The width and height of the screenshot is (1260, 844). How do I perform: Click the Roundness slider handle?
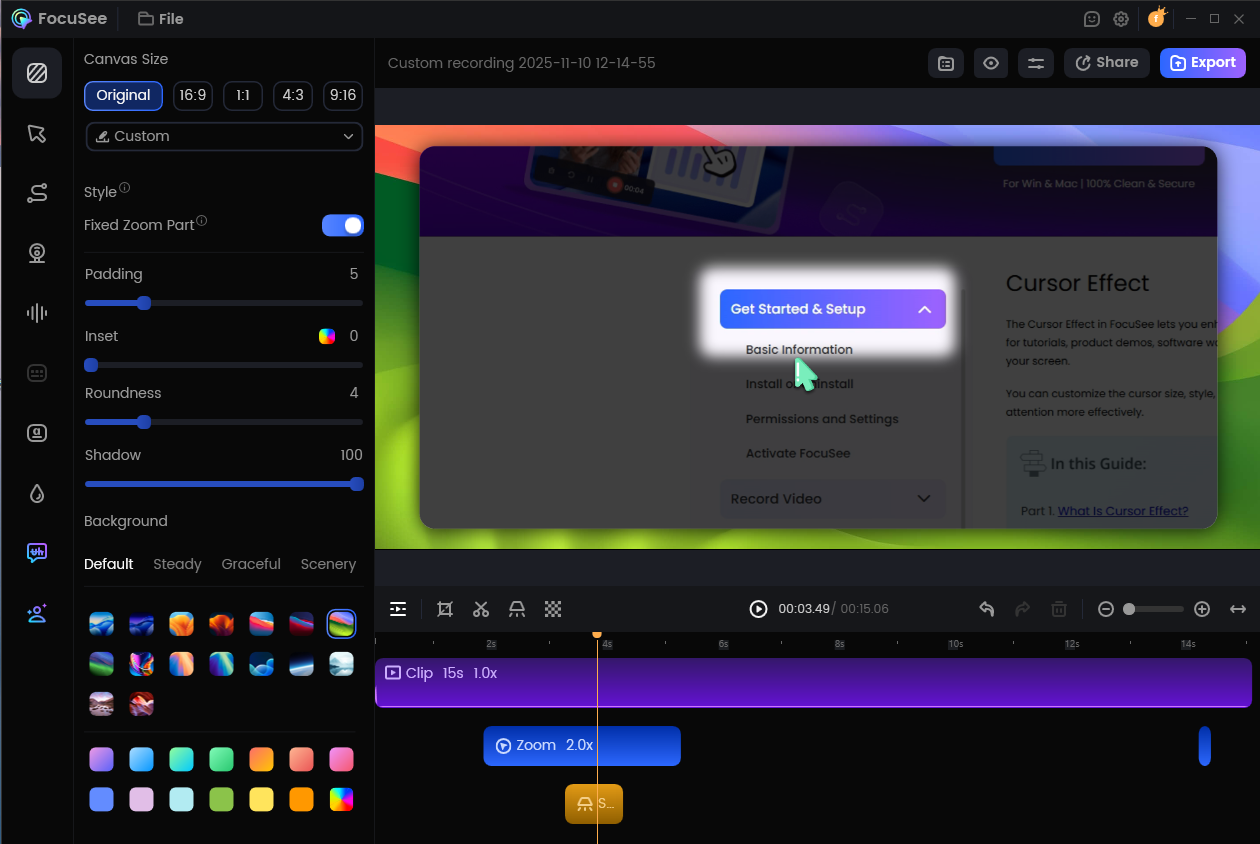coord(143,422)
